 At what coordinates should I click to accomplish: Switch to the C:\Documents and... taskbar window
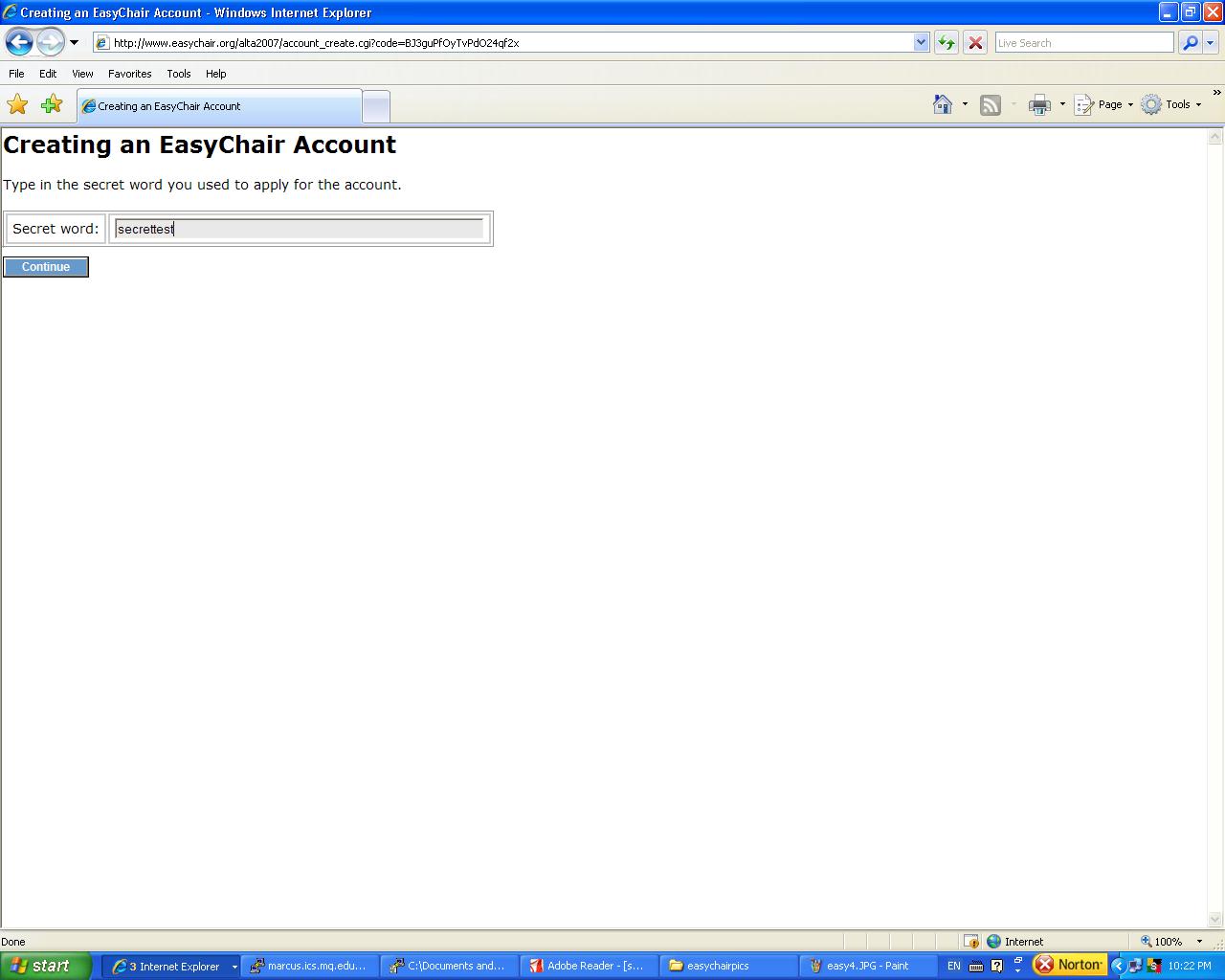pos(449,967)
